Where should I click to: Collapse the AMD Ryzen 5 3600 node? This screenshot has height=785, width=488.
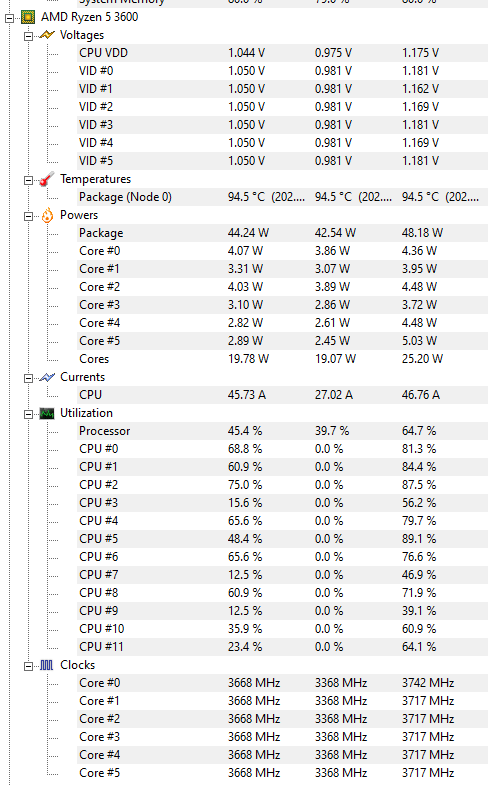click(10, 19)
